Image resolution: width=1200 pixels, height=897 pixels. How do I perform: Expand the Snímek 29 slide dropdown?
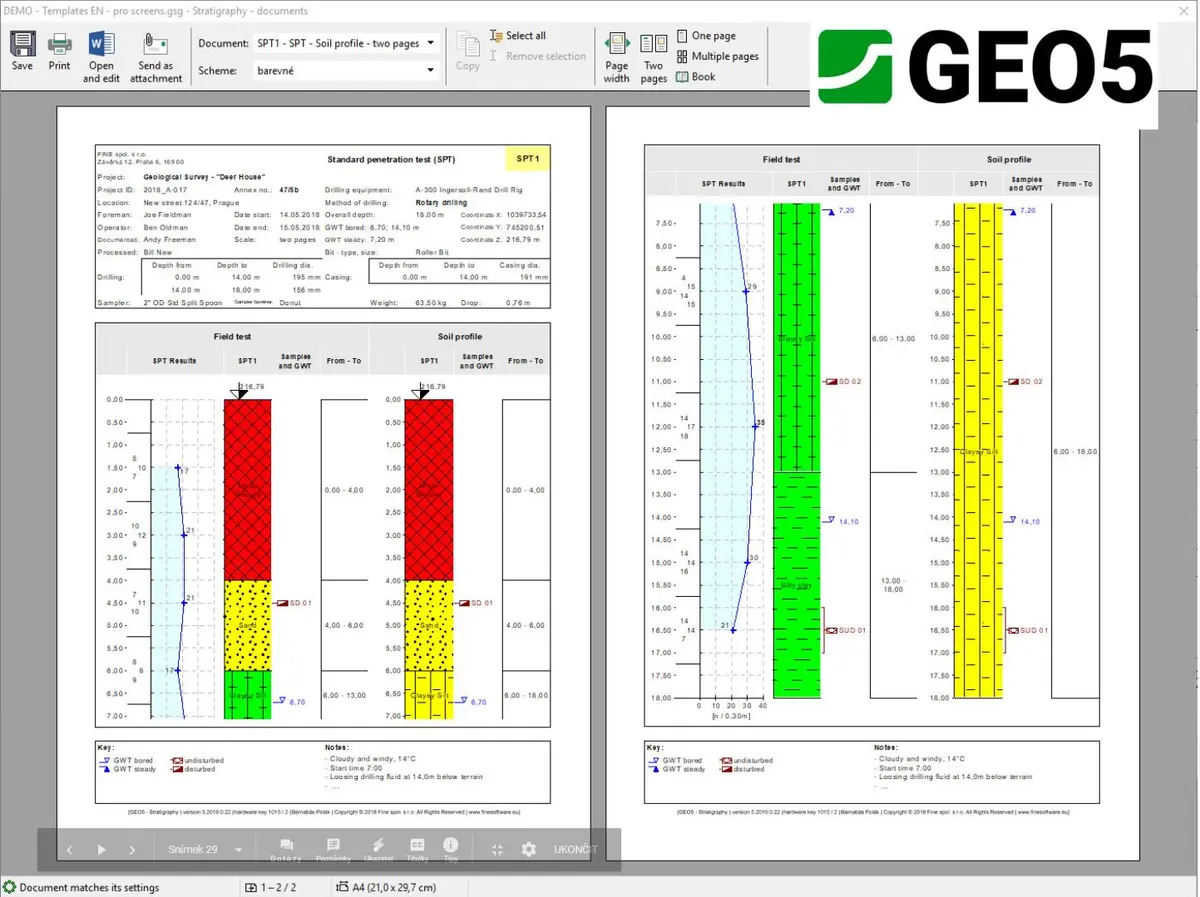tap(238, 850)
